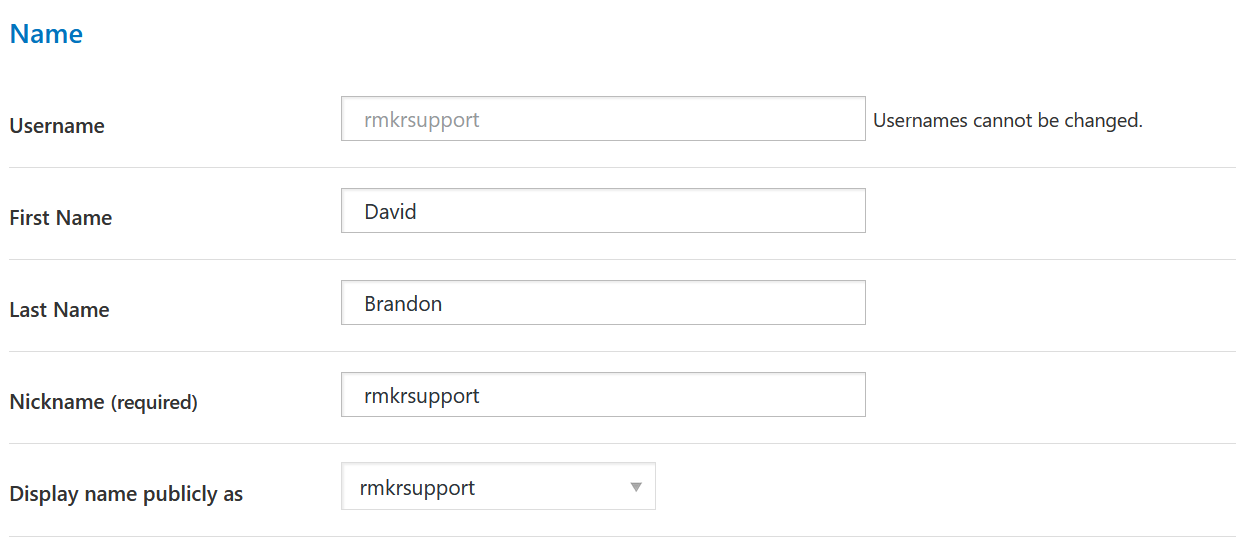This screenshot has height=552, width=1236.
Task: Click inside the Nickname field
Action: pos(602,395)
